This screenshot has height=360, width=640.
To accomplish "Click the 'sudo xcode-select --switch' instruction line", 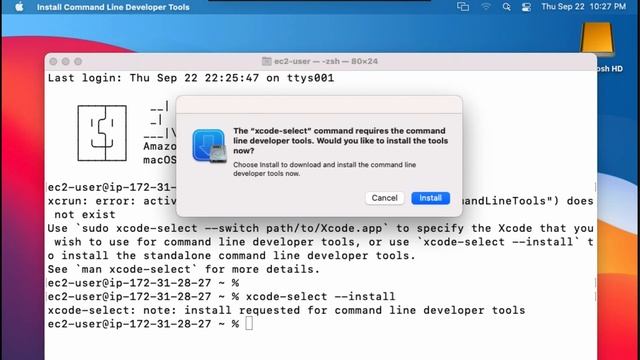I will (320, 228).
